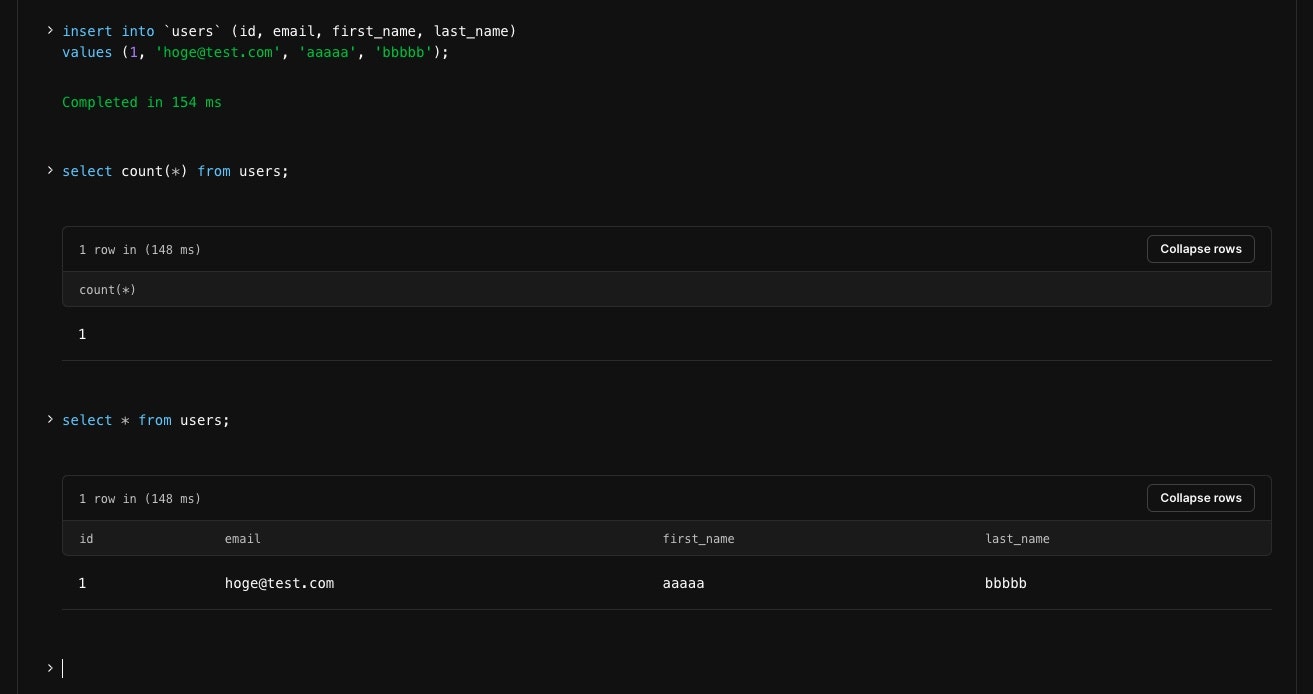
Task: Select the id value 1 in users row
Action: pos(82,583)
